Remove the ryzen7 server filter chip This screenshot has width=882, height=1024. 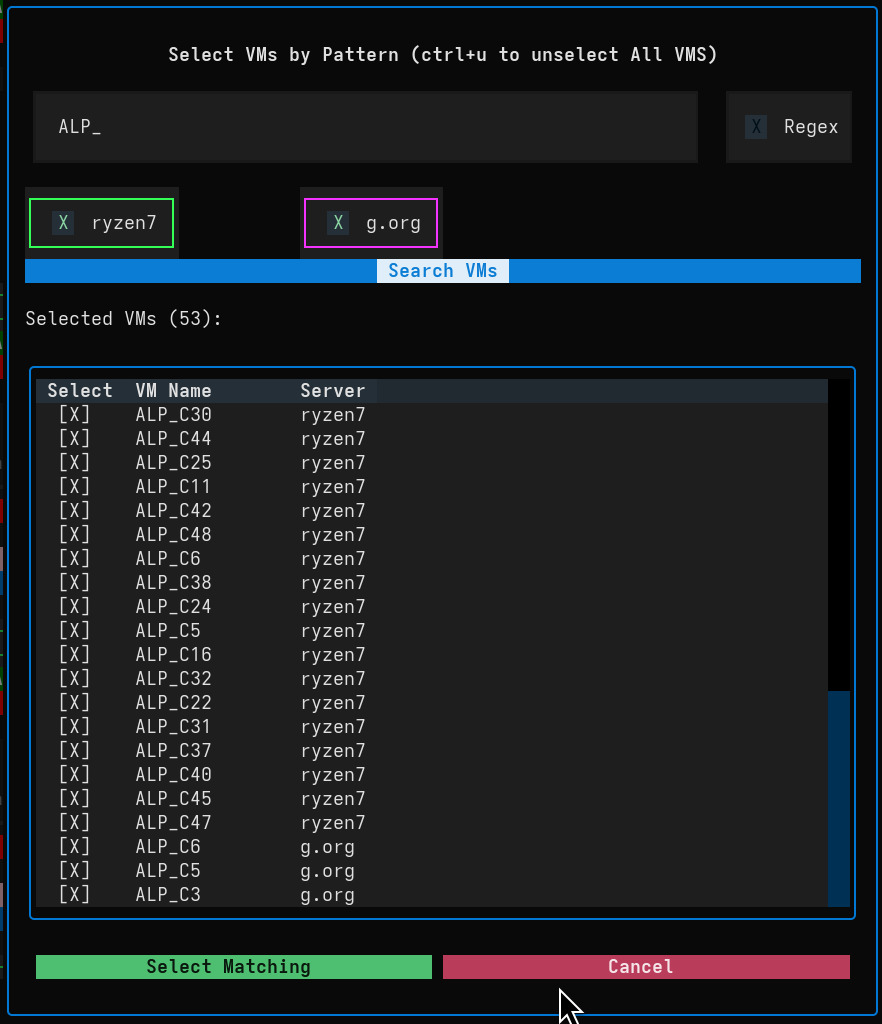63,222
